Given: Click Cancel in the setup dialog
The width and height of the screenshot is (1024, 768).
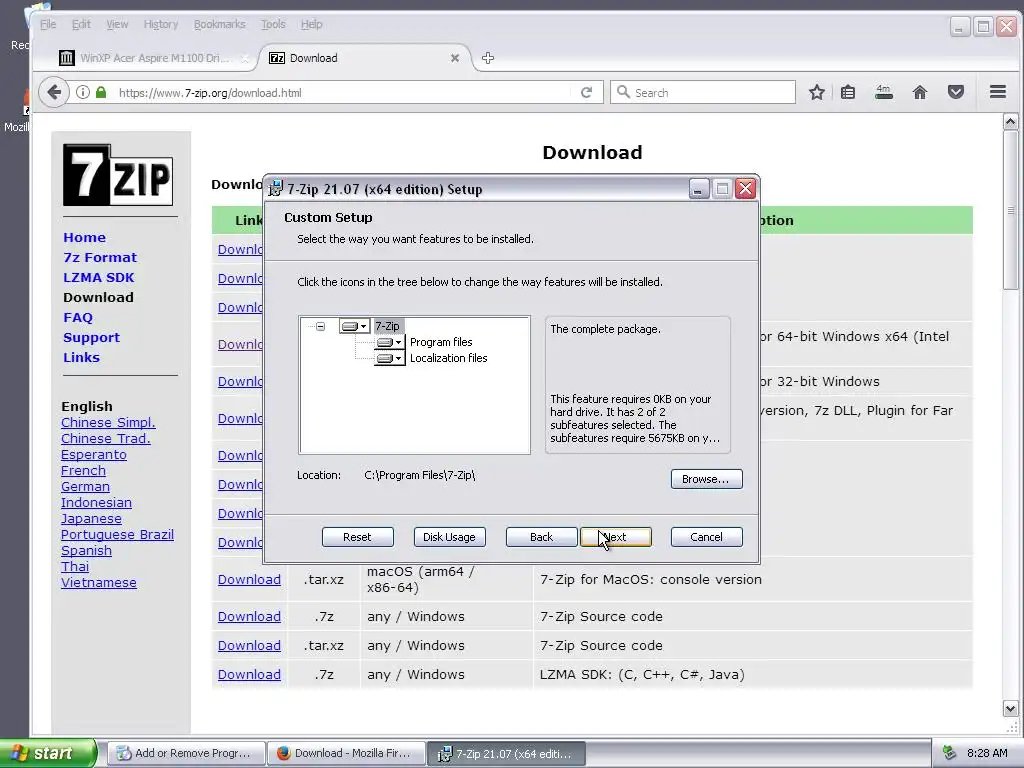Looking at the screenshot, I should coord(707,537).
